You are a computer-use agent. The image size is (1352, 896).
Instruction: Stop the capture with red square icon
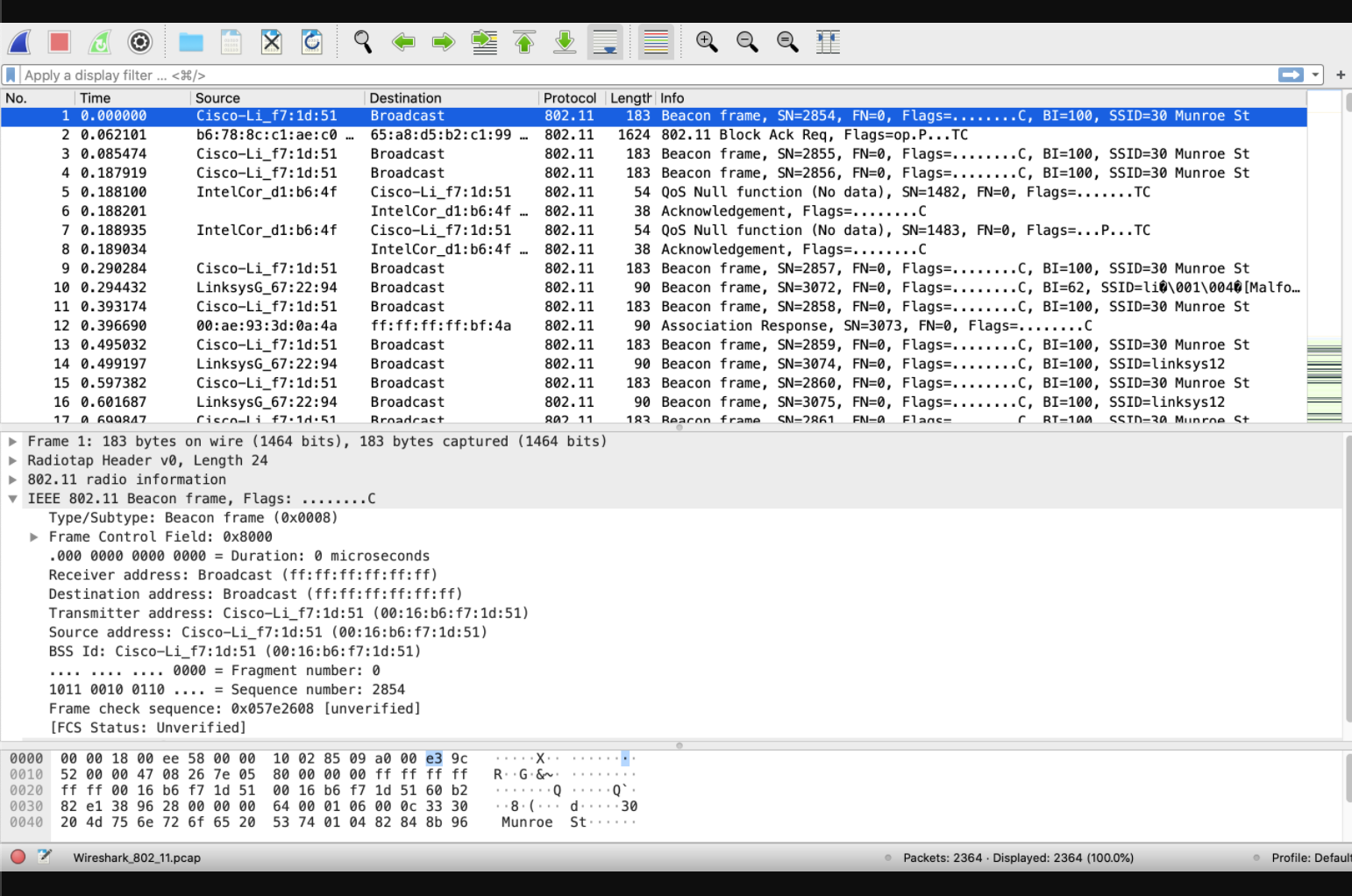coord(60,42)
